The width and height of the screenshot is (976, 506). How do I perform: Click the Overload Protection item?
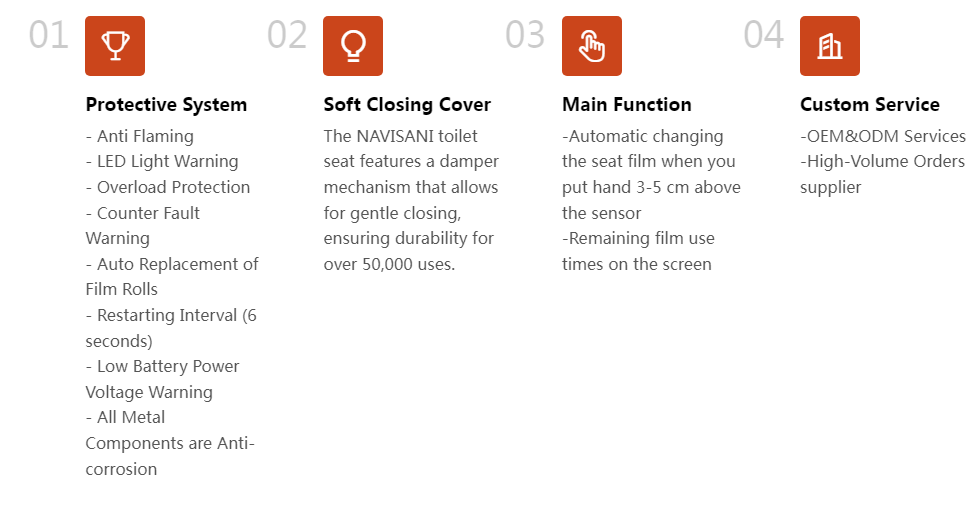[168, 187]
